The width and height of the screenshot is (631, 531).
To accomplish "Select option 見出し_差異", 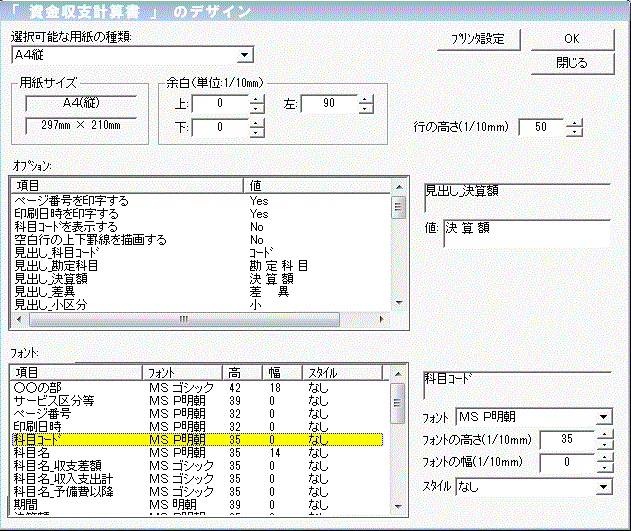I will pos(201,291).
